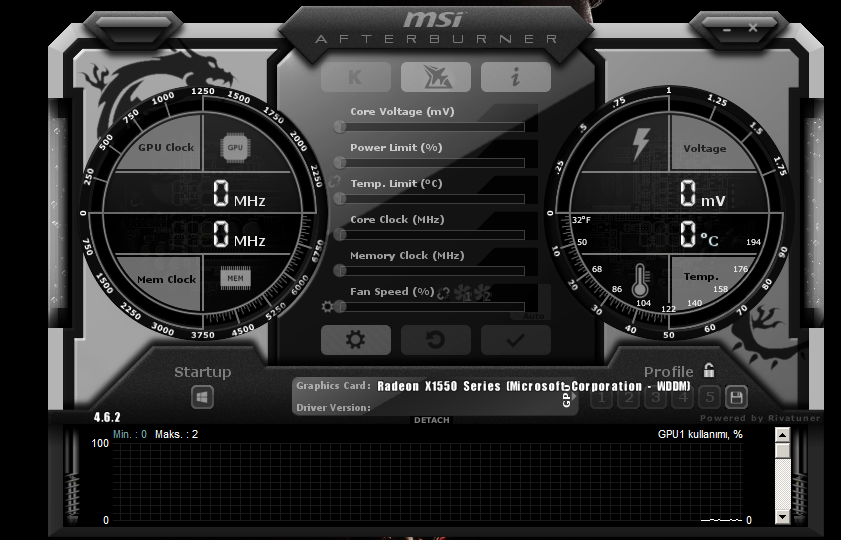Click the DETACH monitor button
Viewport: 841px width, 540px height.
pyautogui.click(x=432, y=420)
